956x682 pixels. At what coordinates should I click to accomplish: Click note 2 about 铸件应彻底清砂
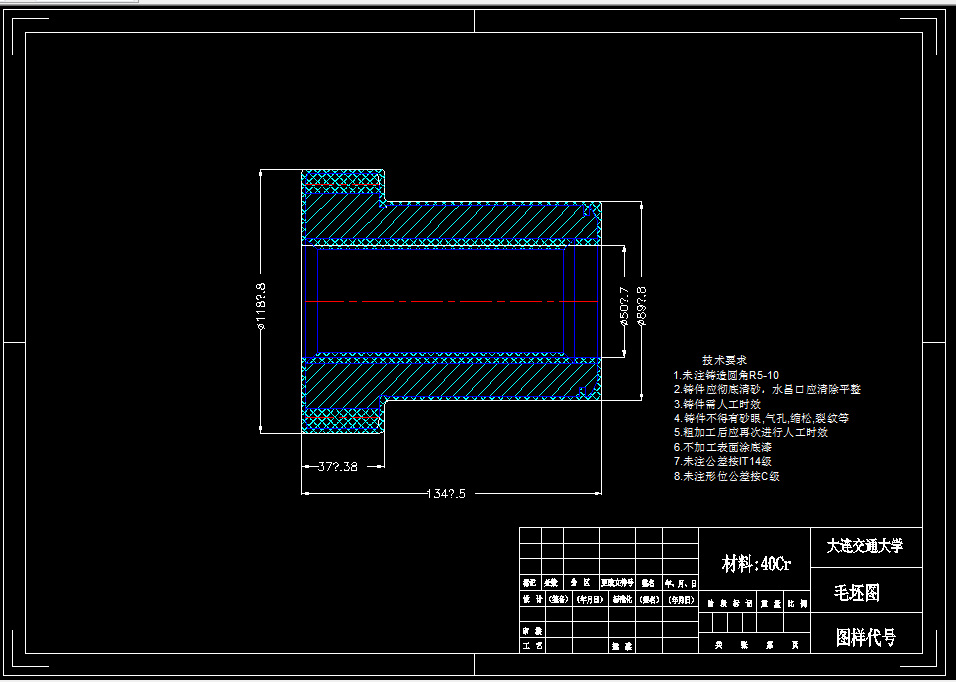coord(767,389)
